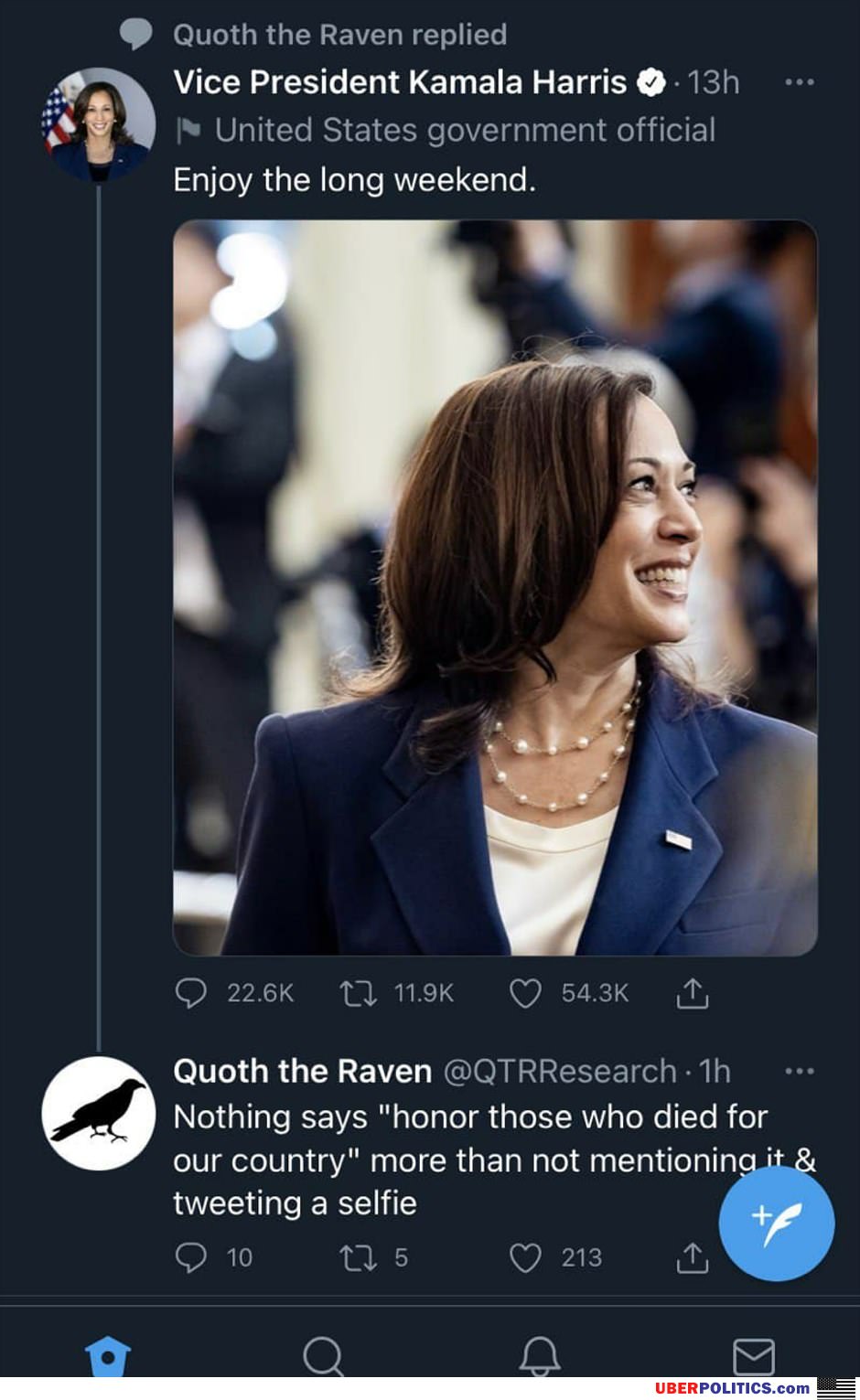Share the Enjoy the long weekend tweet
The image size is (860, 1400).
[x=693, y=993]
